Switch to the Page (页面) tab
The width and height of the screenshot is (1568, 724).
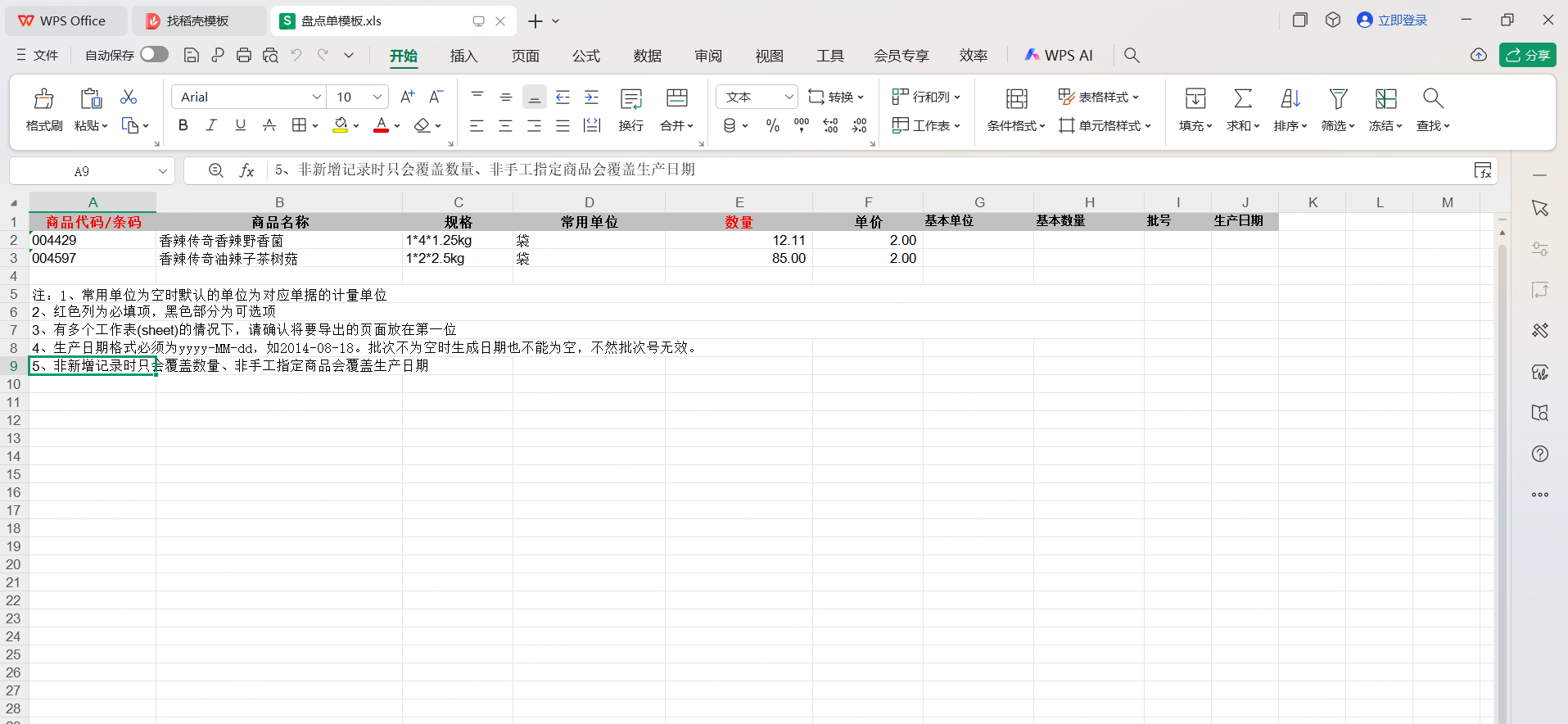coord(526,55)
